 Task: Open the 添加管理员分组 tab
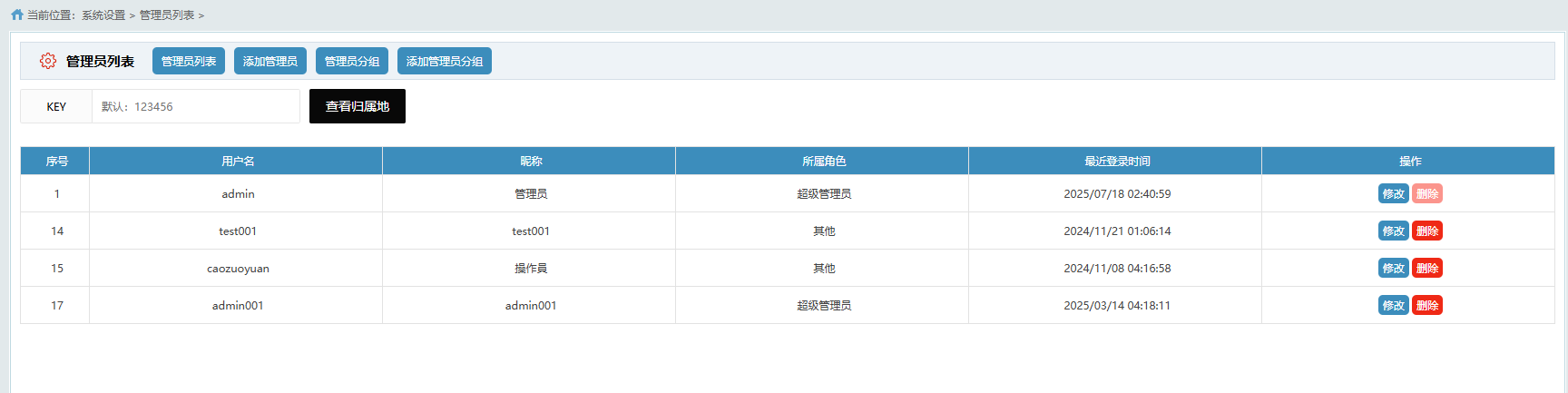click(x=445, y=61)
